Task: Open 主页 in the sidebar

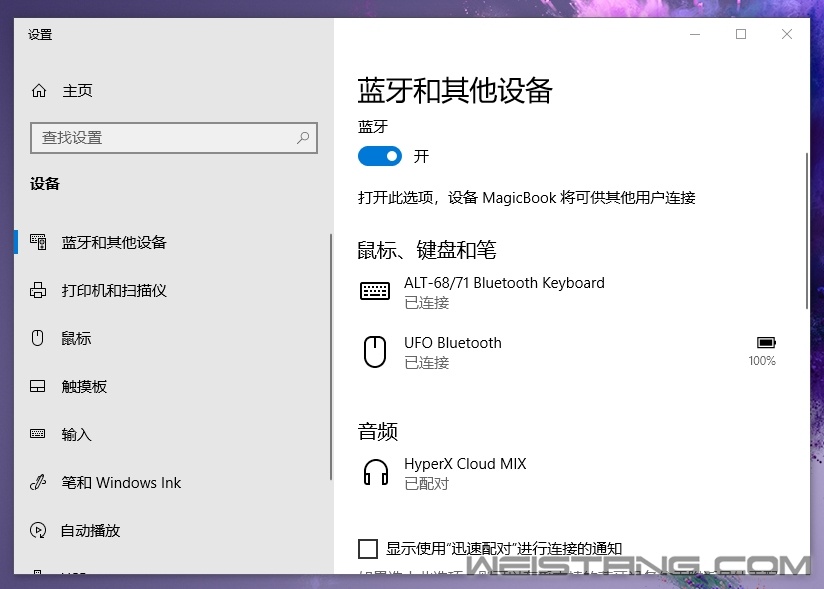Action: coord(77,90)
